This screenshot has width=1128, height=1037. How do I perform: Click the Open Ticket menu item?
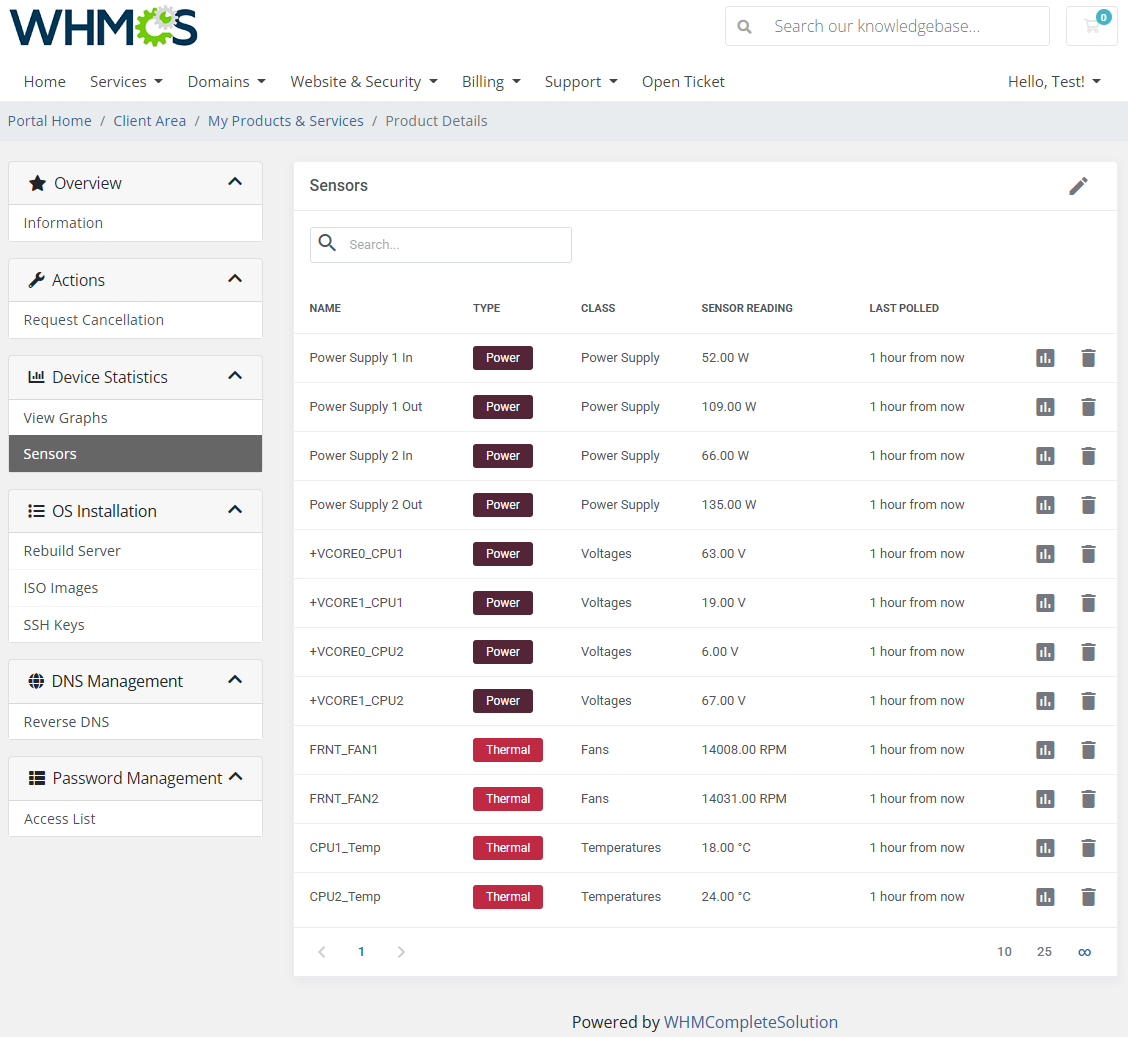click(x=683, y=81)
